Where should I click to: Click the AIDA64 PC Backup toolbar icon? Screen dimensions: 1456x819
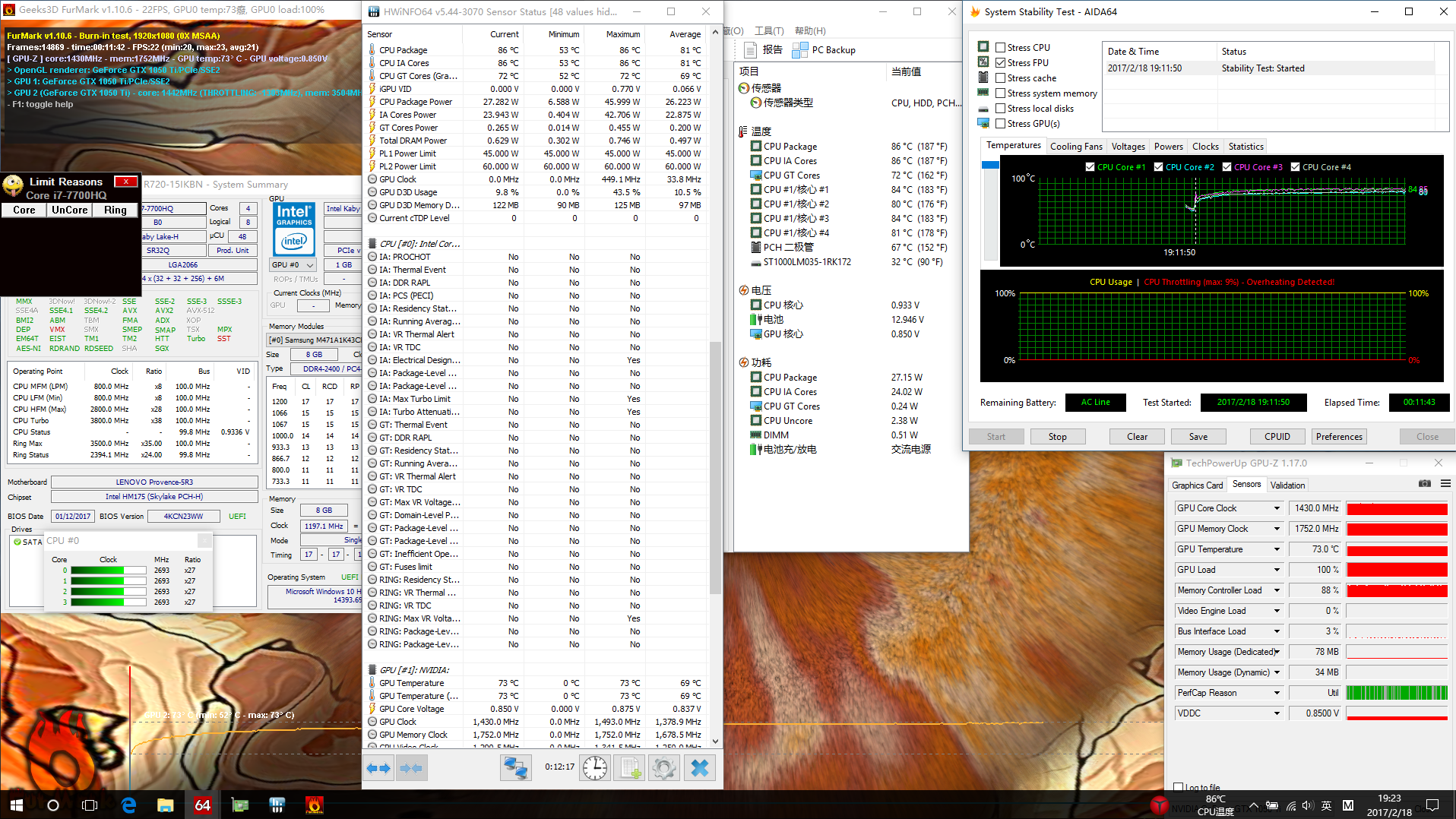799,50
